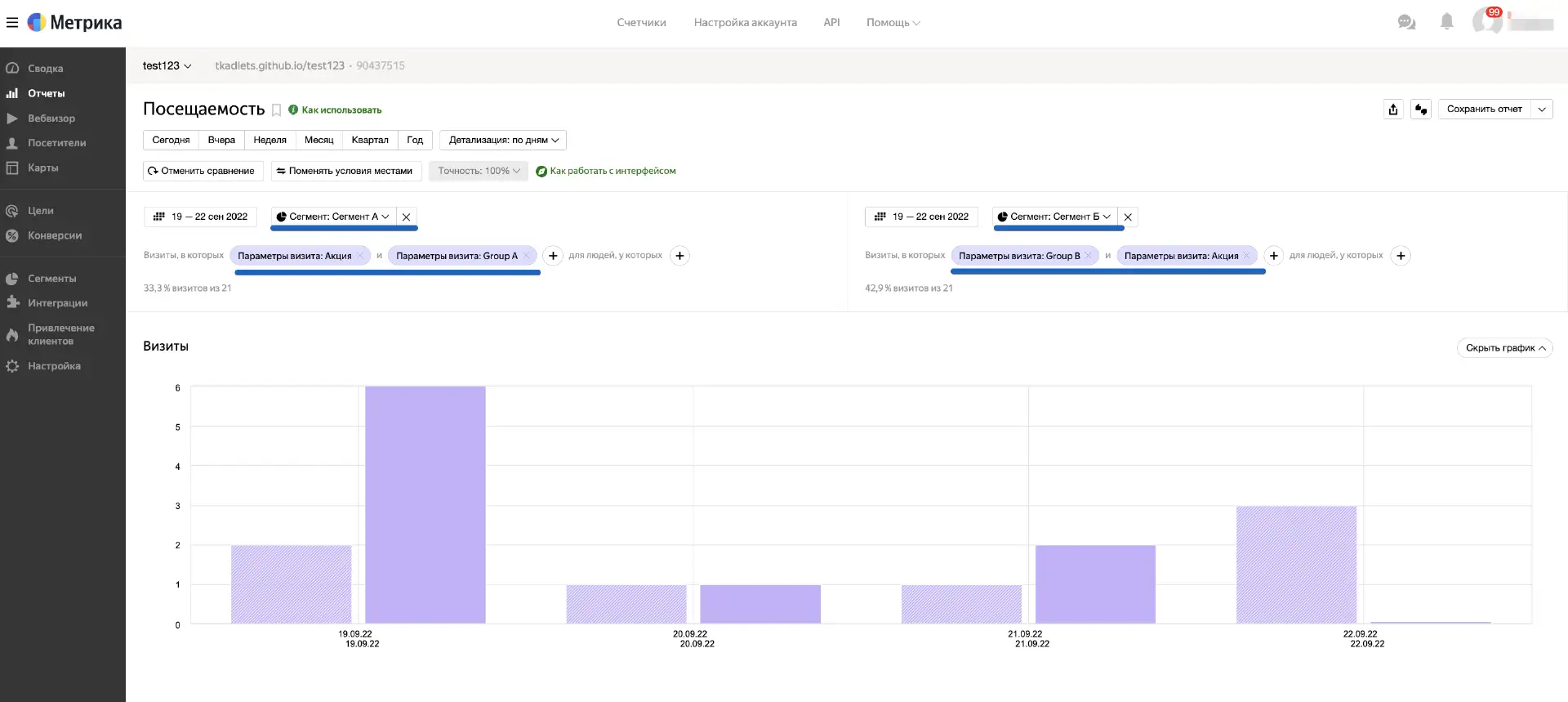
Task: Open the Помощь menu in top bar
Action: pyautogui.click(x=893, y=22)
